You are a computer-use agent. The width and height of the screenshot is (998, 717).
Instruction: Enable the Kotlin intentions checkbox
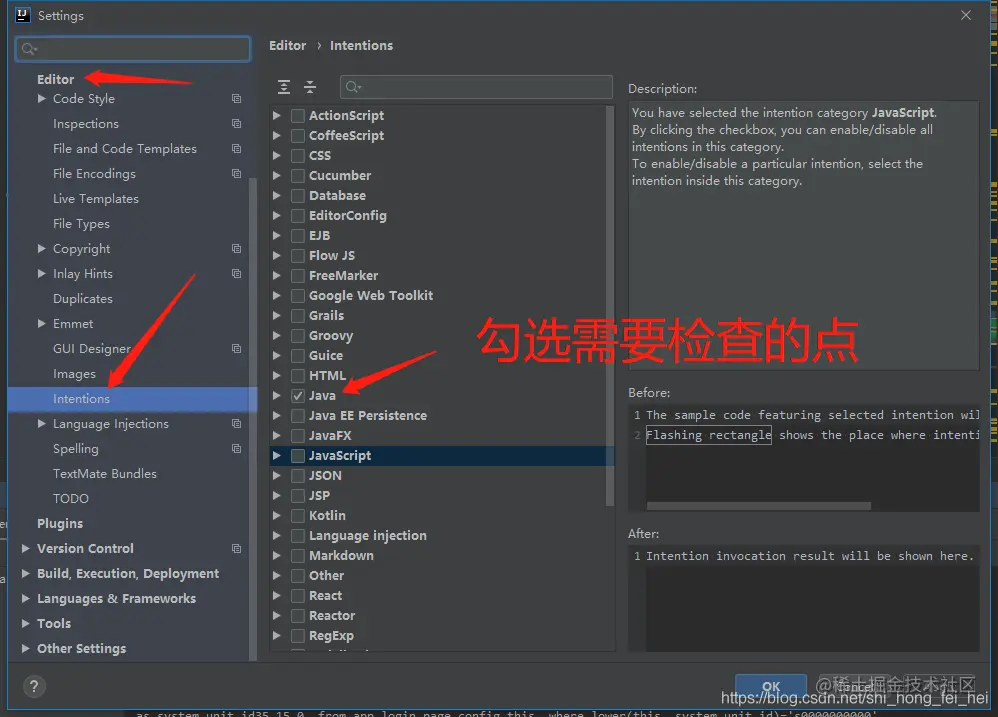pyautogui.click(x=297, y=516)
